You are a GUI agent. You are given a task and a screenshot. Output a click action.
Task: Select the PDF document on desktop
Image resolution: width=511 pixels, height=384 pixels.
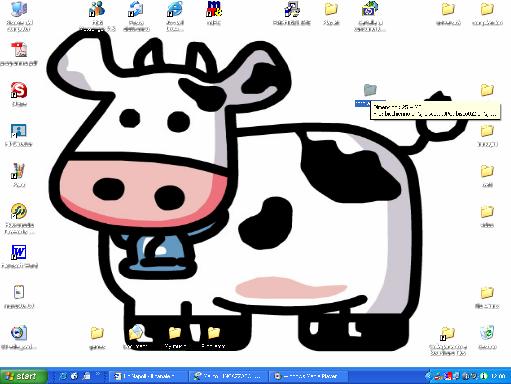[19, 50]
